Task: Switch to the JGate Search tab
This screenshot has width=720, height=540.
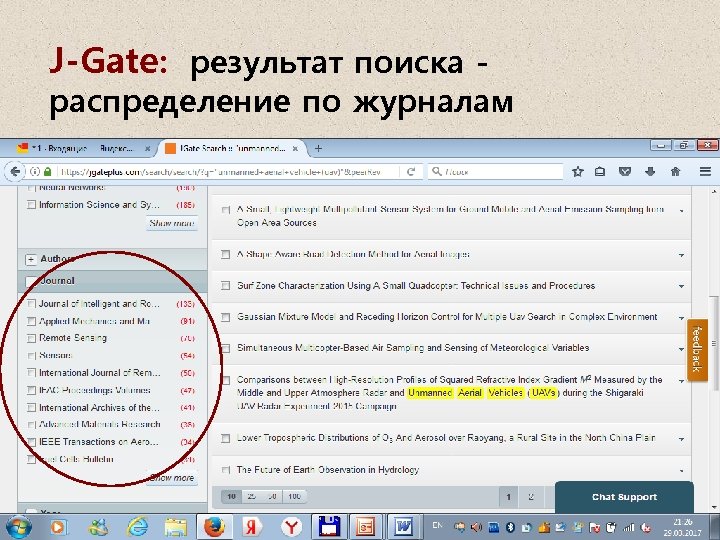Action: pos(232,148)
